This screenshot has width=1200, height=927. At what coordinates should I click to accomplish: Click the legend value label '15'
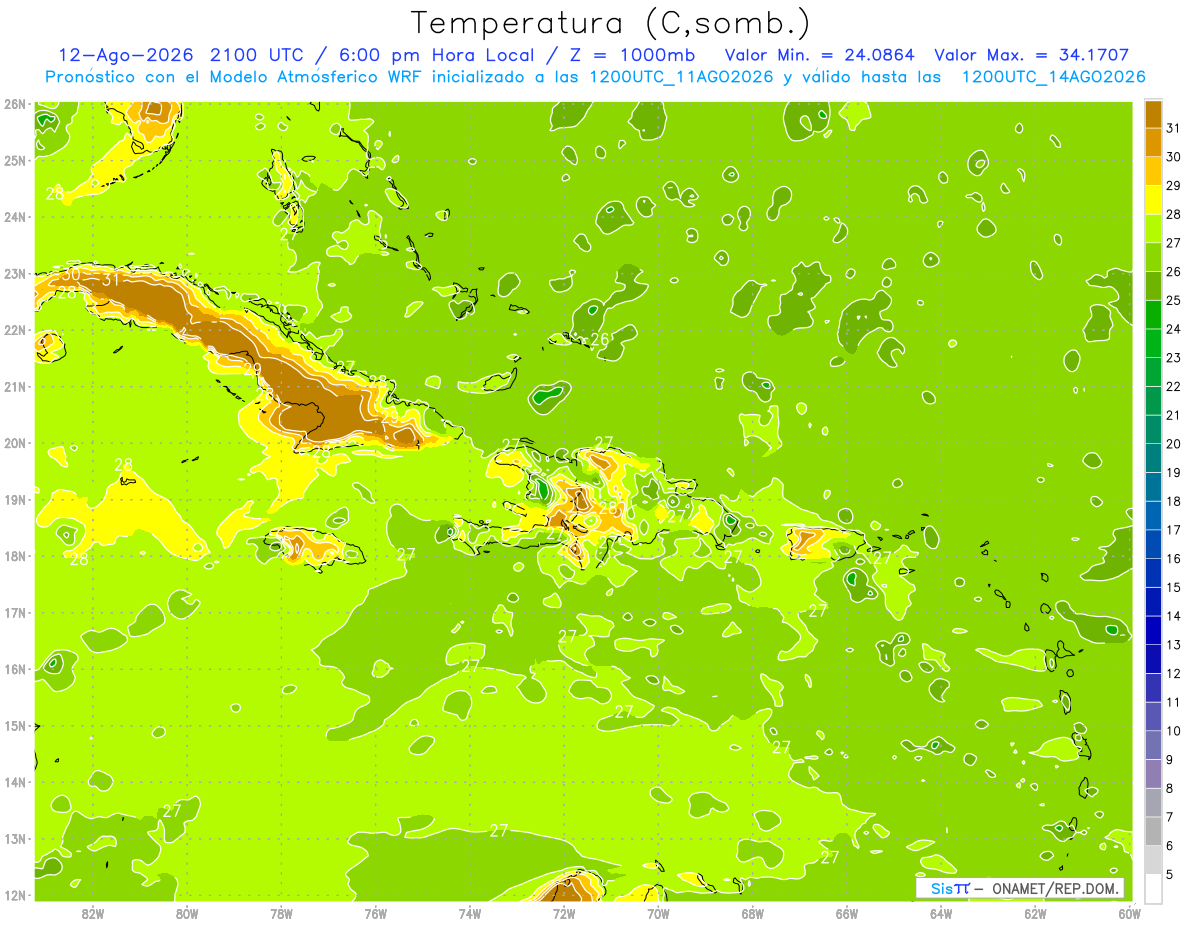click(x=1173, y=587)
